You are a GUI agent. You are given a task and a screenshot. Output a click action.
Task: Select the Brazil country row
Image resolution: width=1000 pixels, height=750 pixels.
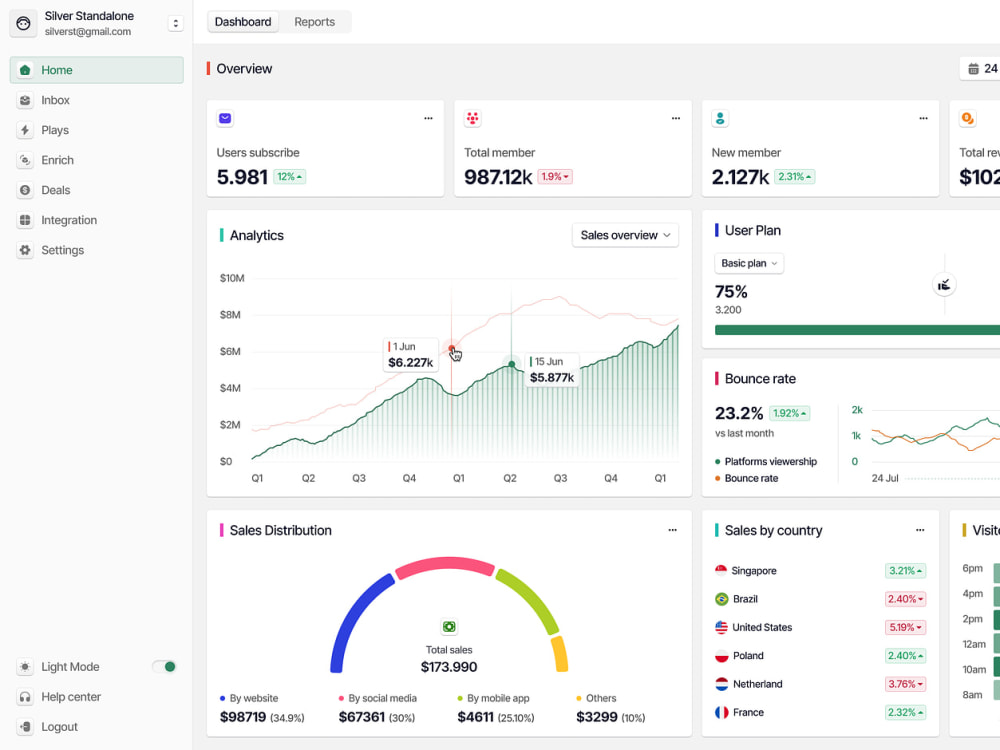coord(820,599)
